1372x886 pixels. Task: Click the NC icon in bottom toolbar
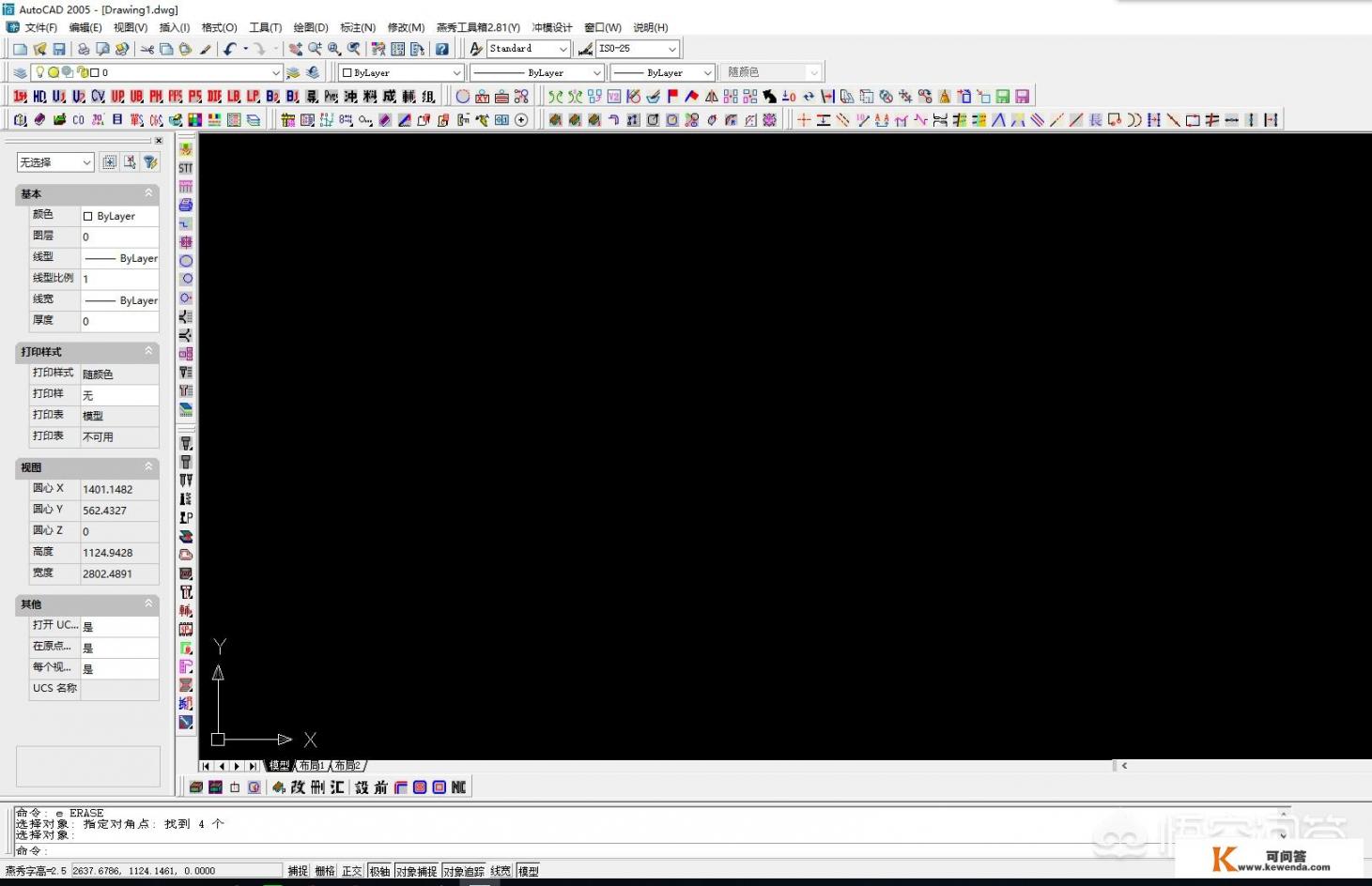point(458,787)
